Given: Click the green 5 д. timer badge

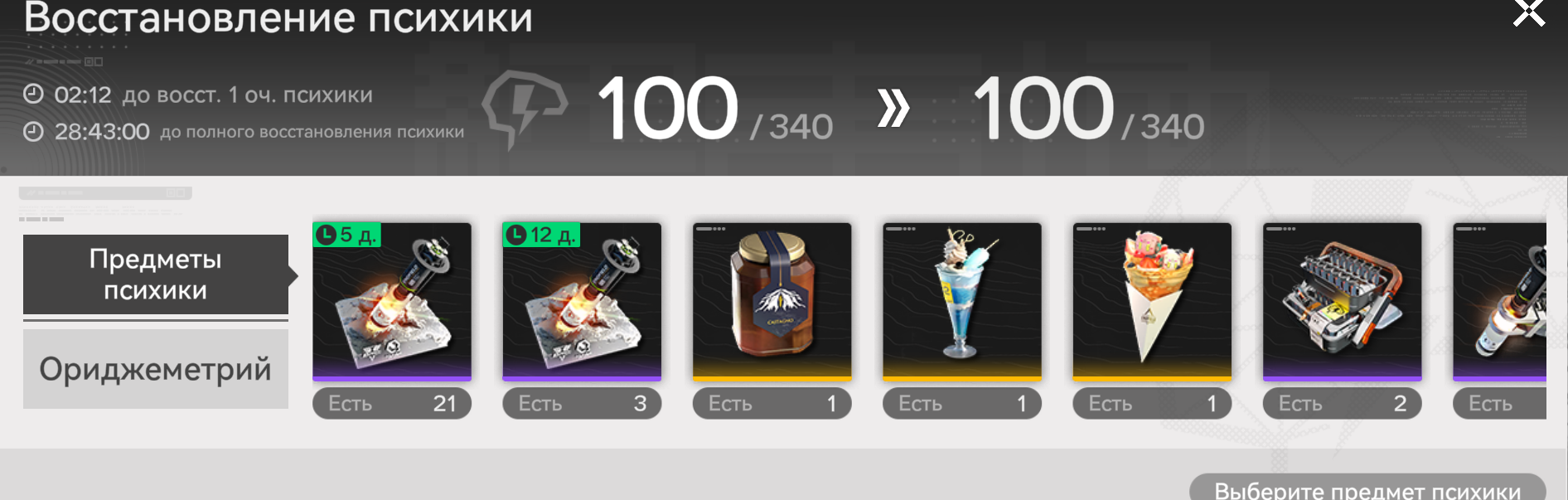Looking at the screenshot, I should (x=346, y=235).
